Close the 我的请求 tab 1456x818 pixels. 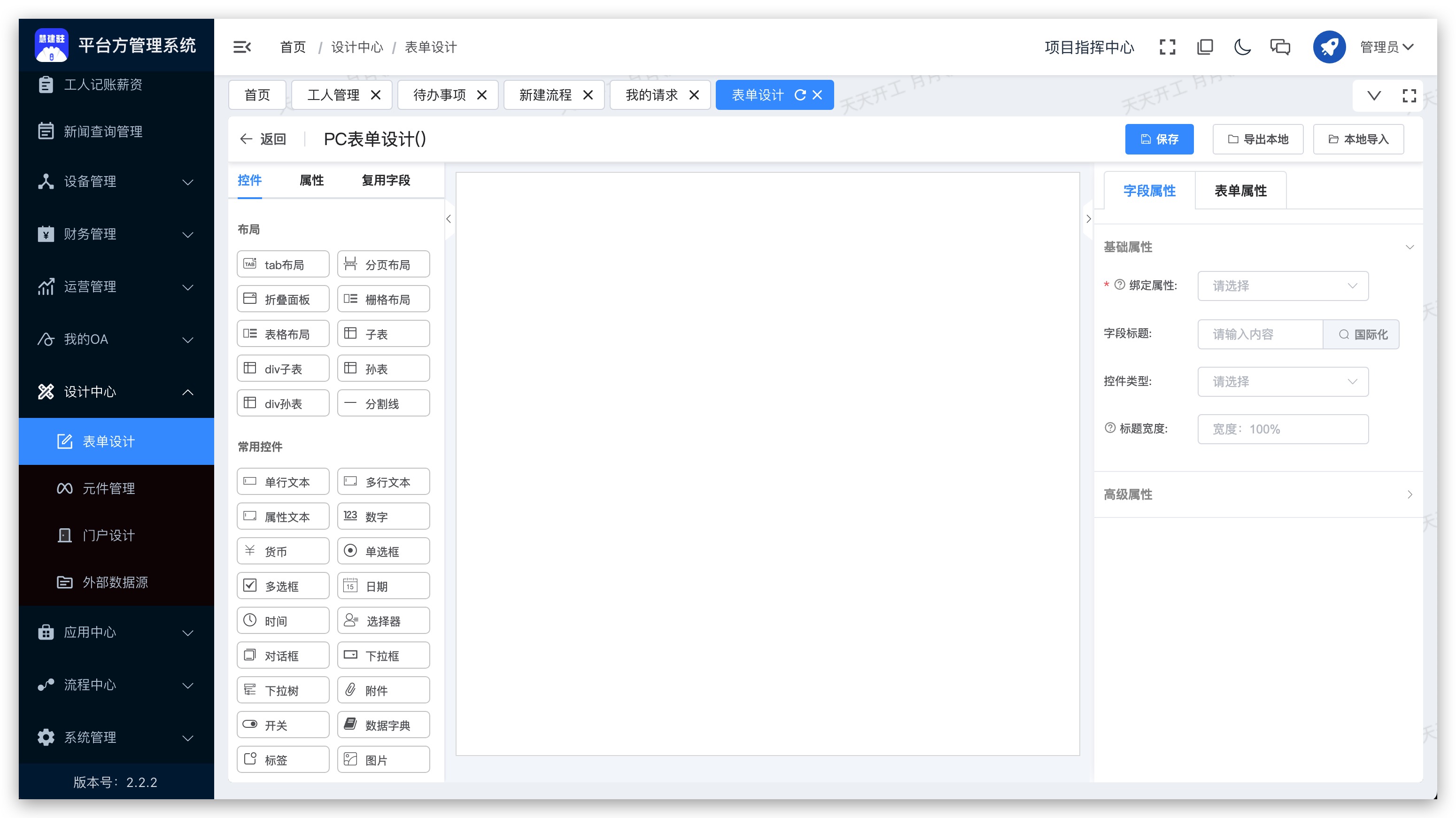(x=694, y=95)
